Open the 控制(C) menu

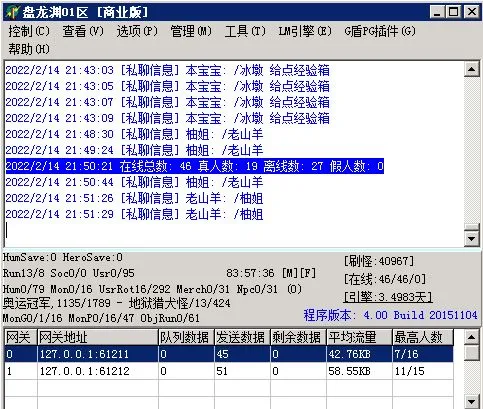(x=29, y=31)
